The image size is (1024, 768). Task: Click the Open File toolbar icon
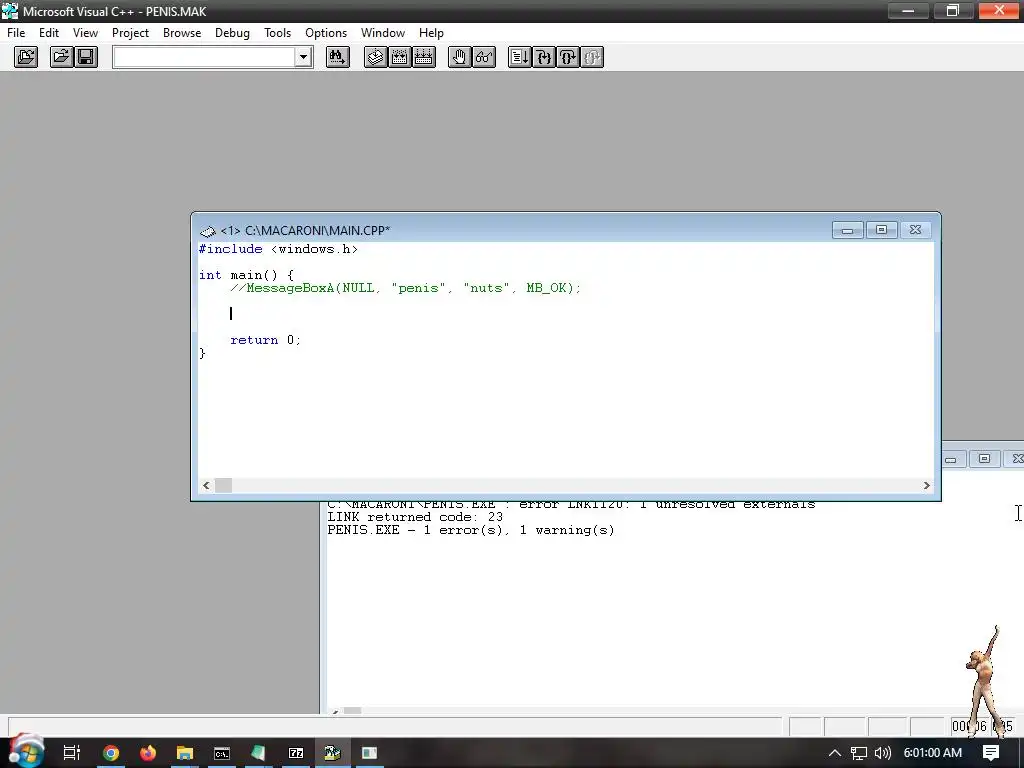(61, 57)
